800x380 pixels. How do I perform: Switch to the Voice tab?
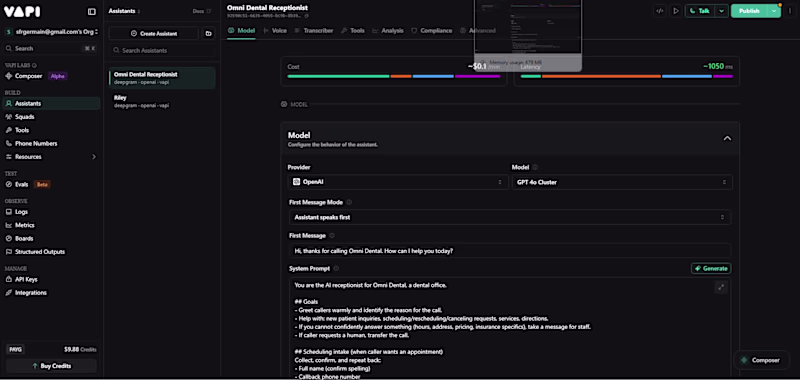(275, 31)
